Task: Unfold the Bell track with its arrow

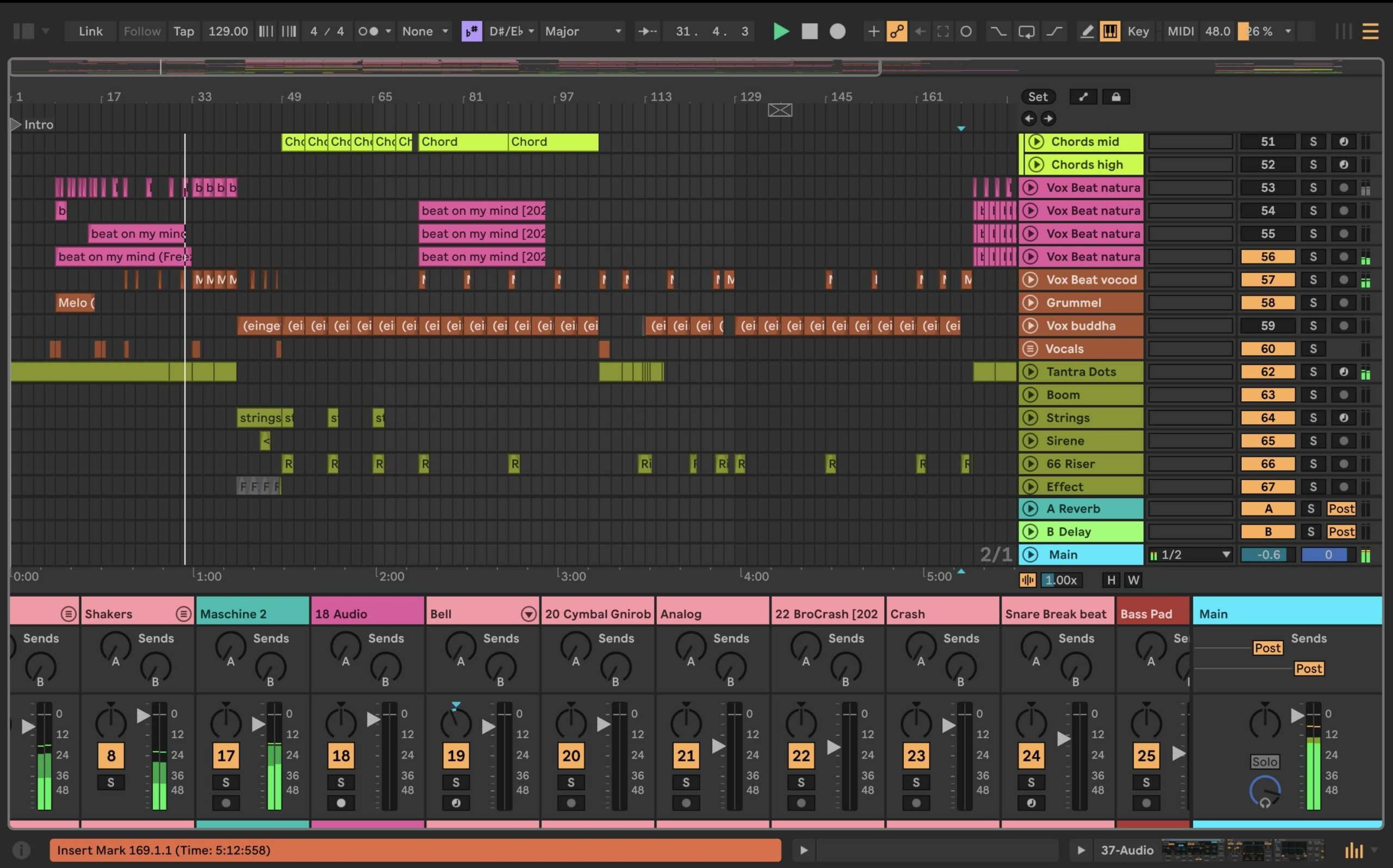Action: tap(528, 614)
